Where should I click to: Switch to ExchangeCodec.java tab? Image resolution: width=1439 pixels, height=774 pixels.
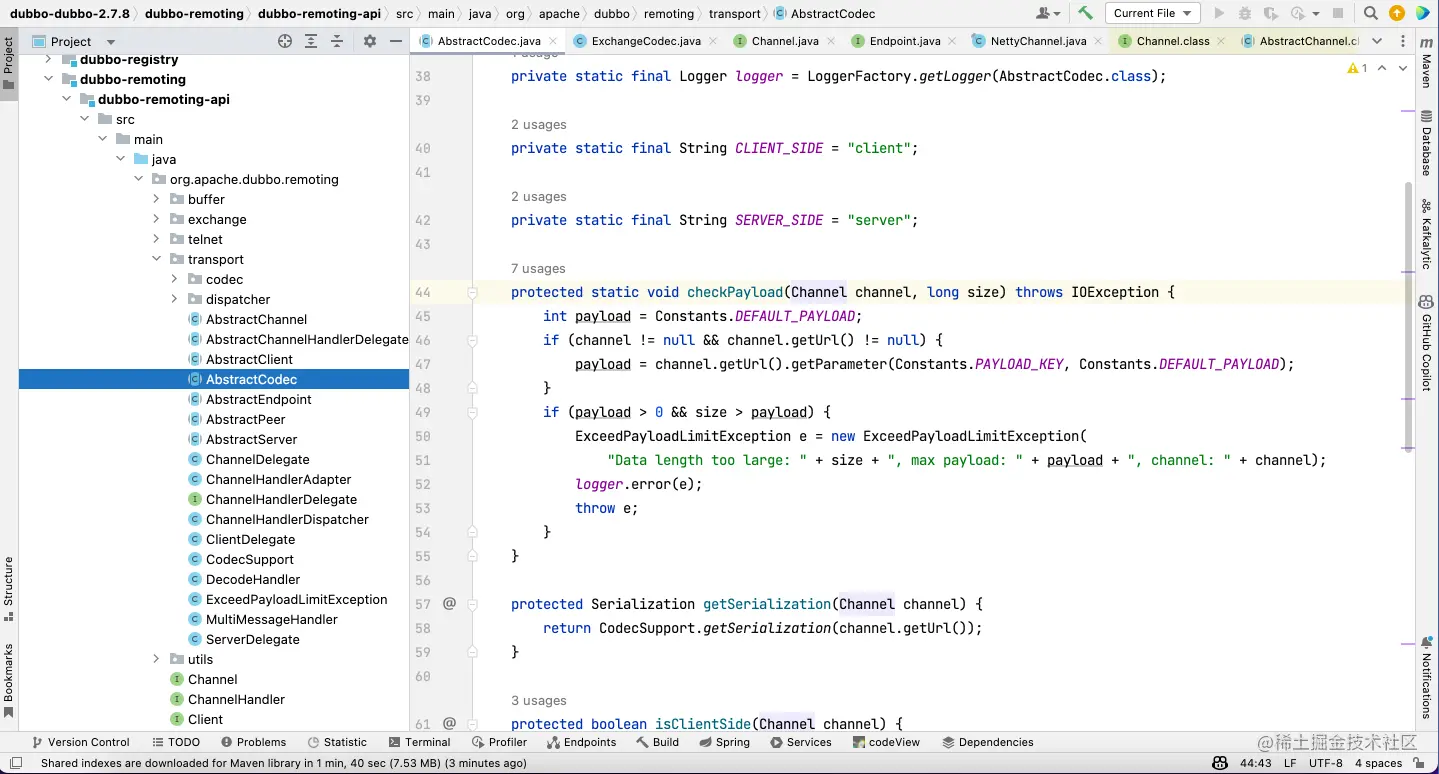coord(646,41)
